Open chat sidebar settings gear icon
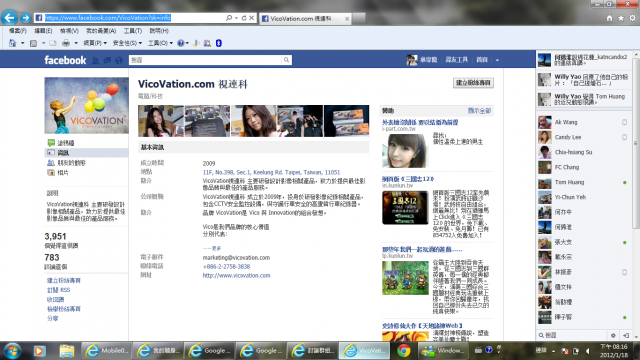 click(x=613, y=335)
